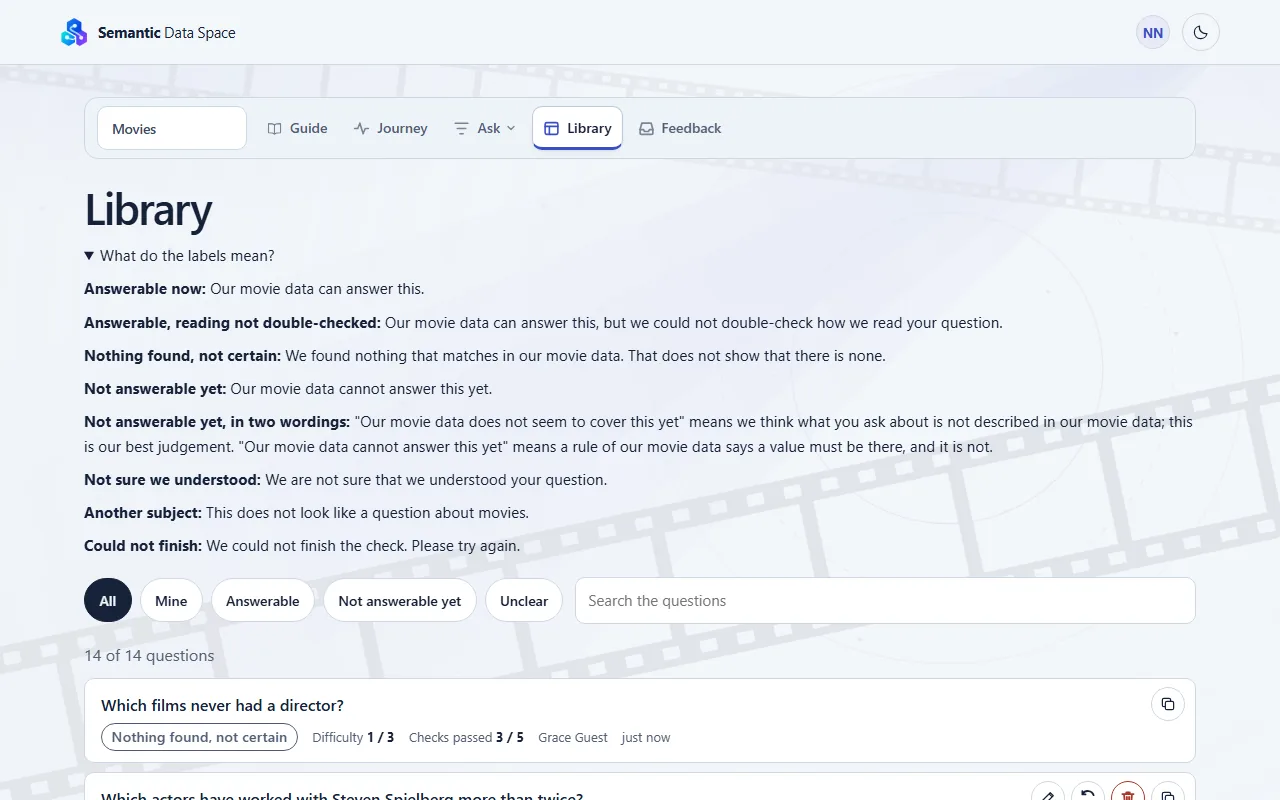Image resolution: width=1280 pixels, height=800 pixels.
Task: Show Not answerable yet questions
Action: [x=400, y=601]
